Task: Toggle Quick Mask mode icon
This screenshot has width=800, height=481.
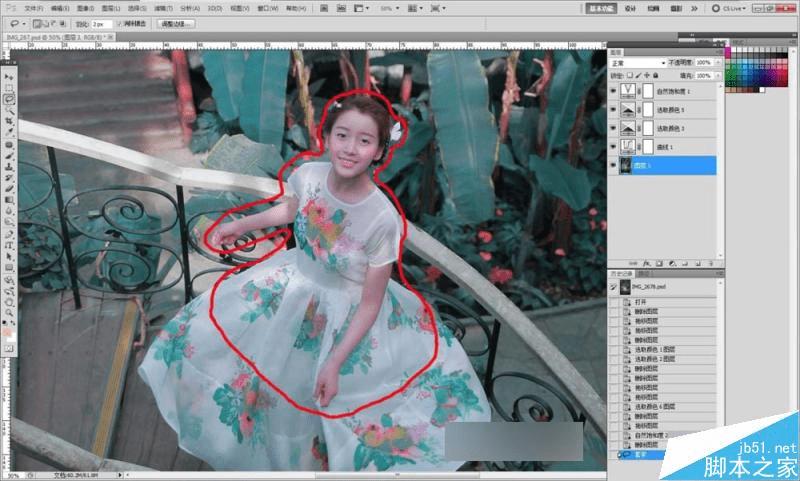Action: click(x=9, y=349)
